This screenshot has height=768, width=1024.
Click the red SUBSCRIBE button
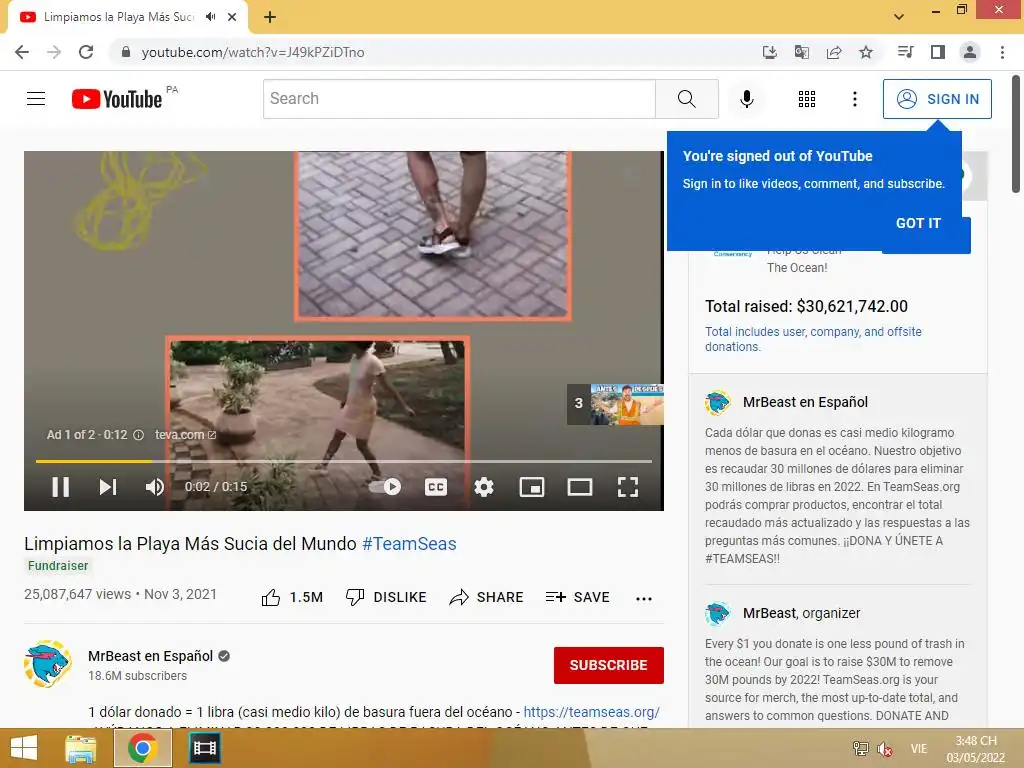(609, 665)
